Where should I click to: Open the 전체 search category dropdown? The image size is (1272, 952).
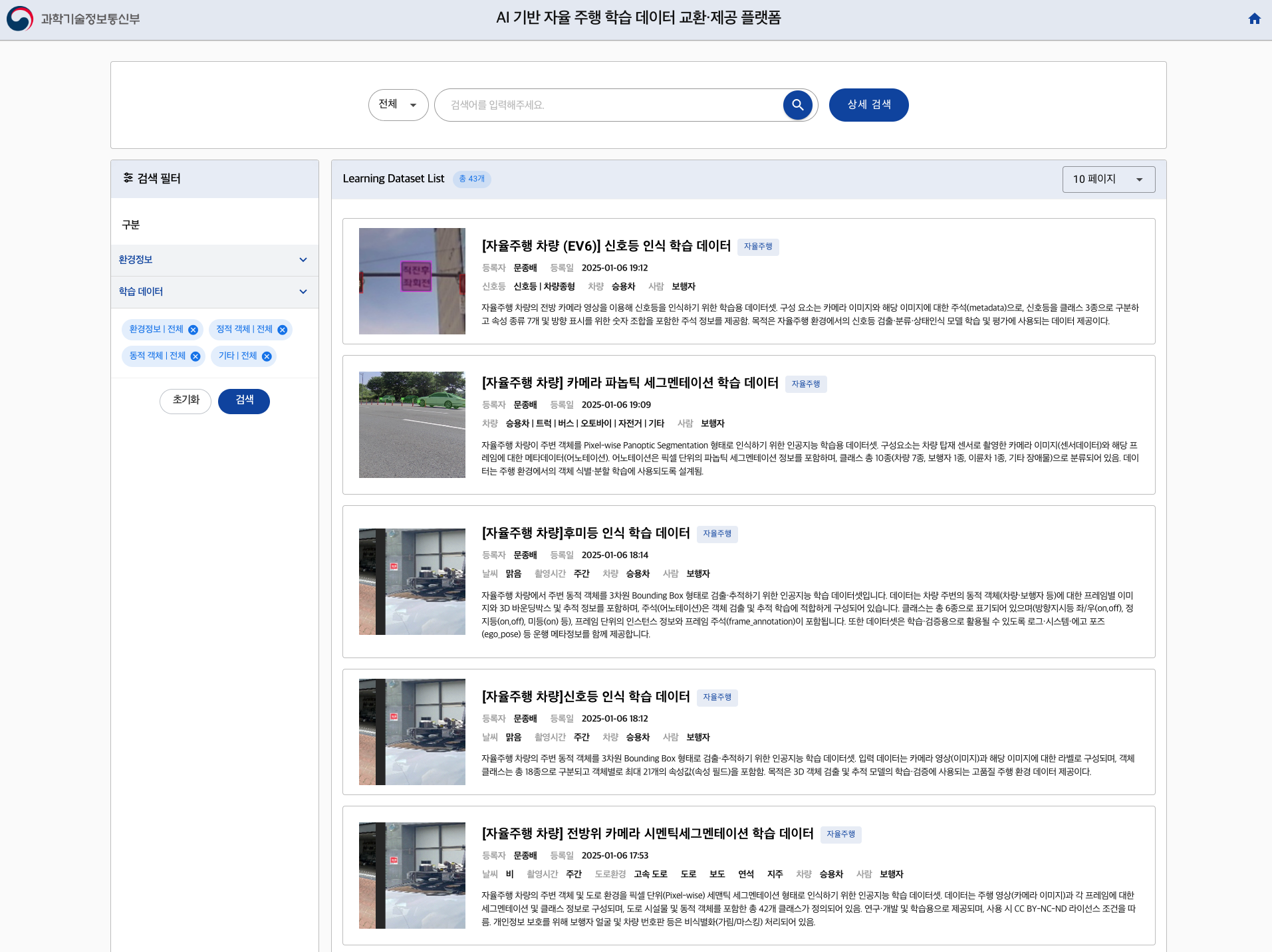398,105
